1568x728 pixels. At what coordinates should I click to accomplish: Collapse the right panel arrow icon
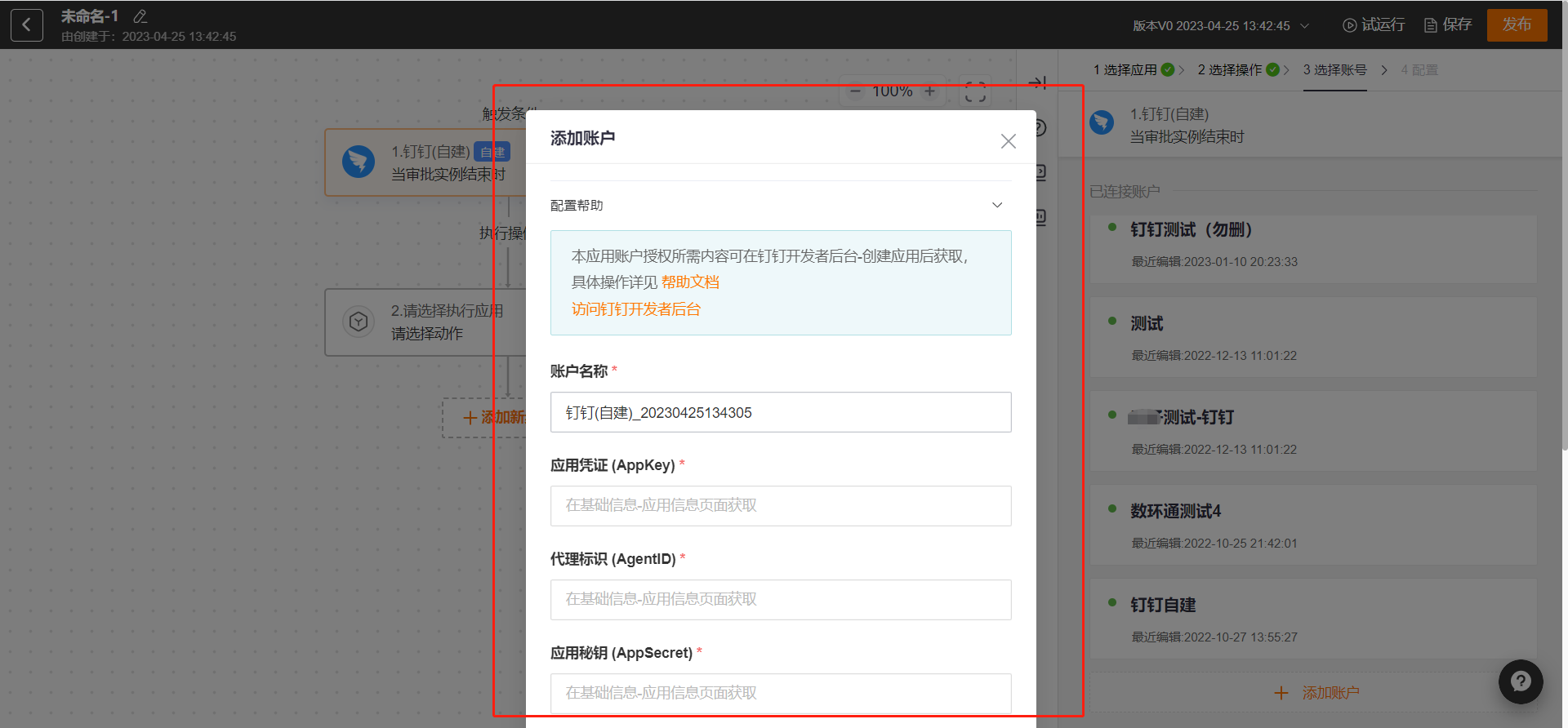tap(1037, 82)
